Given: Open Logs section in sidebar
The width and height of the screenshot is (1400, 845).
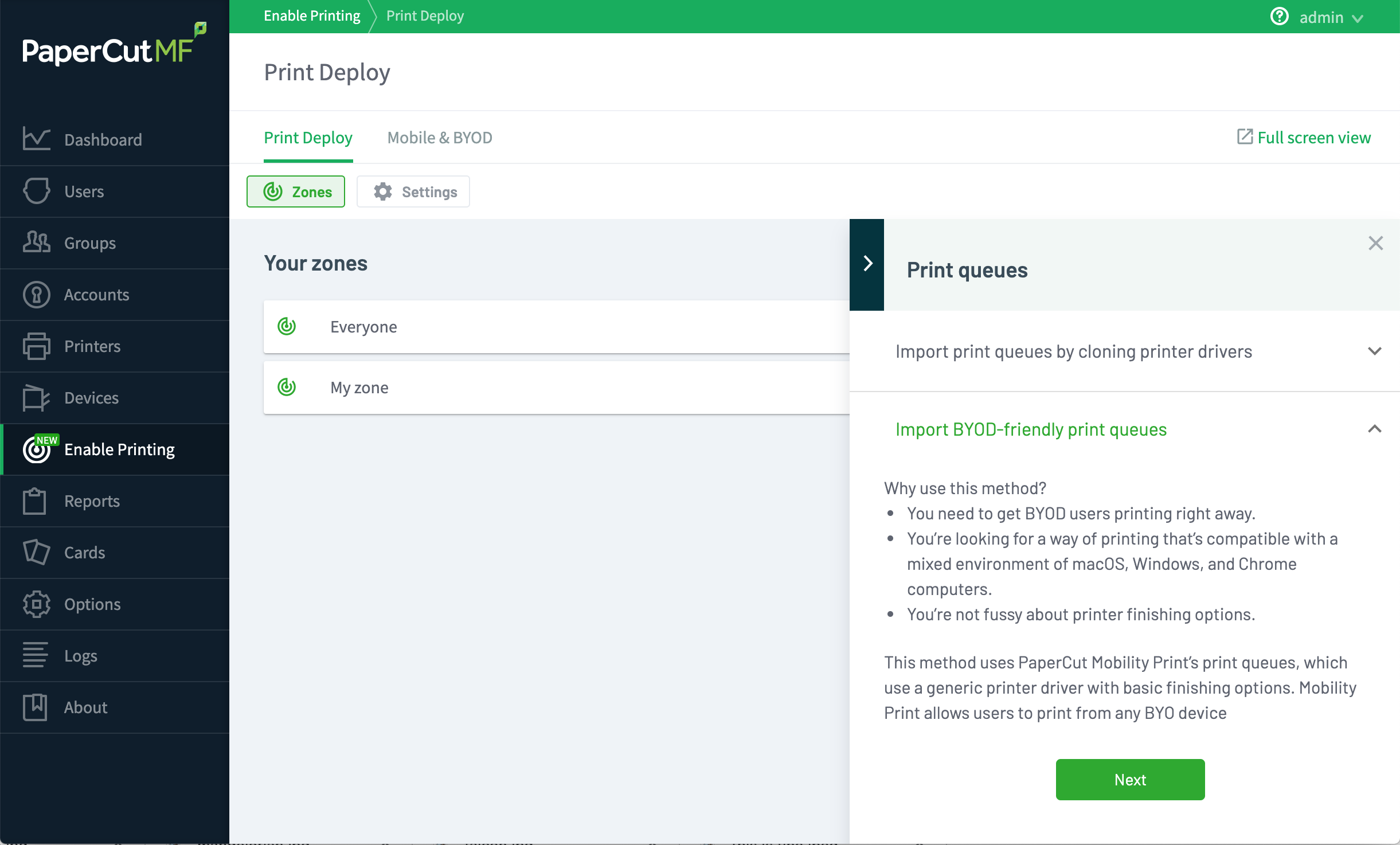Looking at the screenshot, I should (115, 655).
